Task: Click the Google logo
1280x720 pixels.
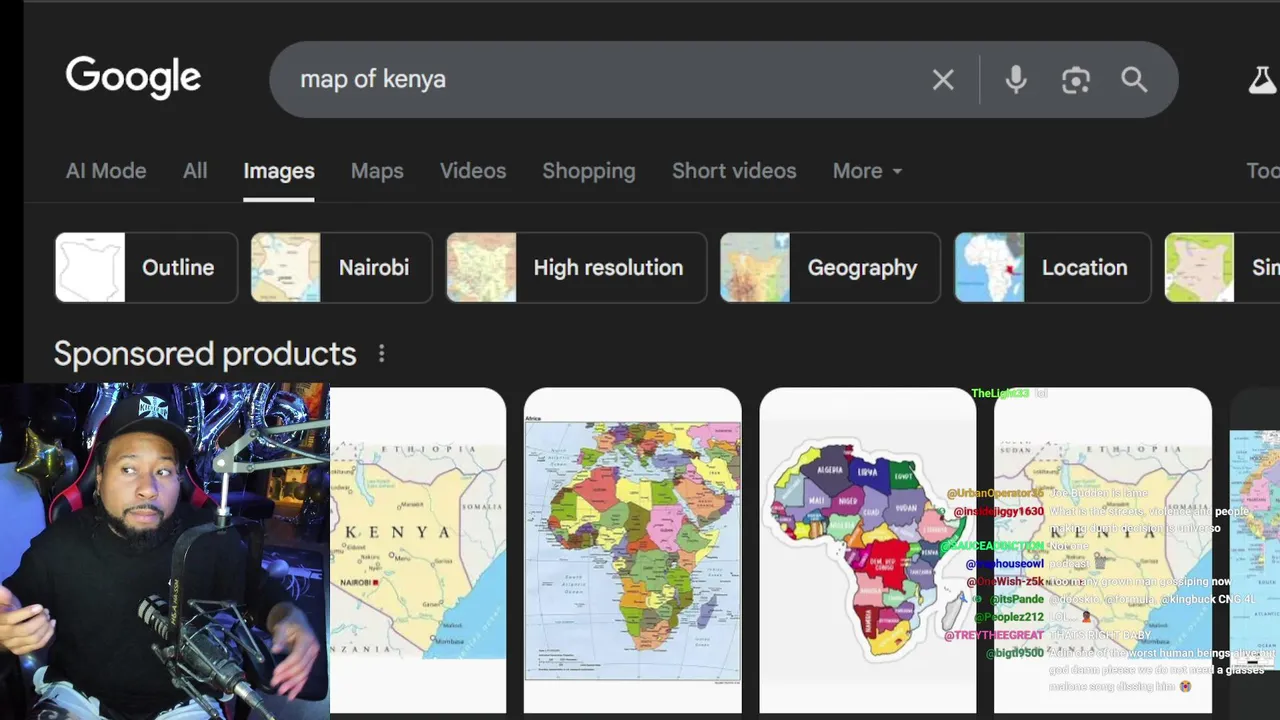Action: (133, 78)
